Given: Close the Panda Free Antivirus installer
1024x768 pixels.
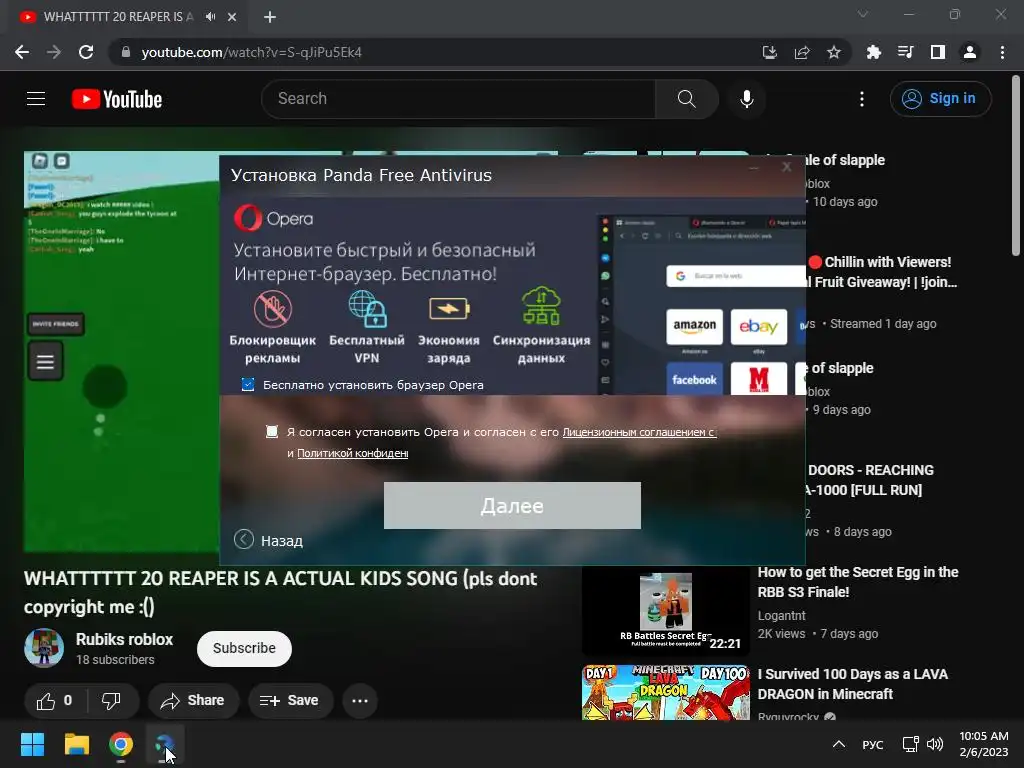Looking at the screenshot, I should pyautogui.click(x=787, y=167).
